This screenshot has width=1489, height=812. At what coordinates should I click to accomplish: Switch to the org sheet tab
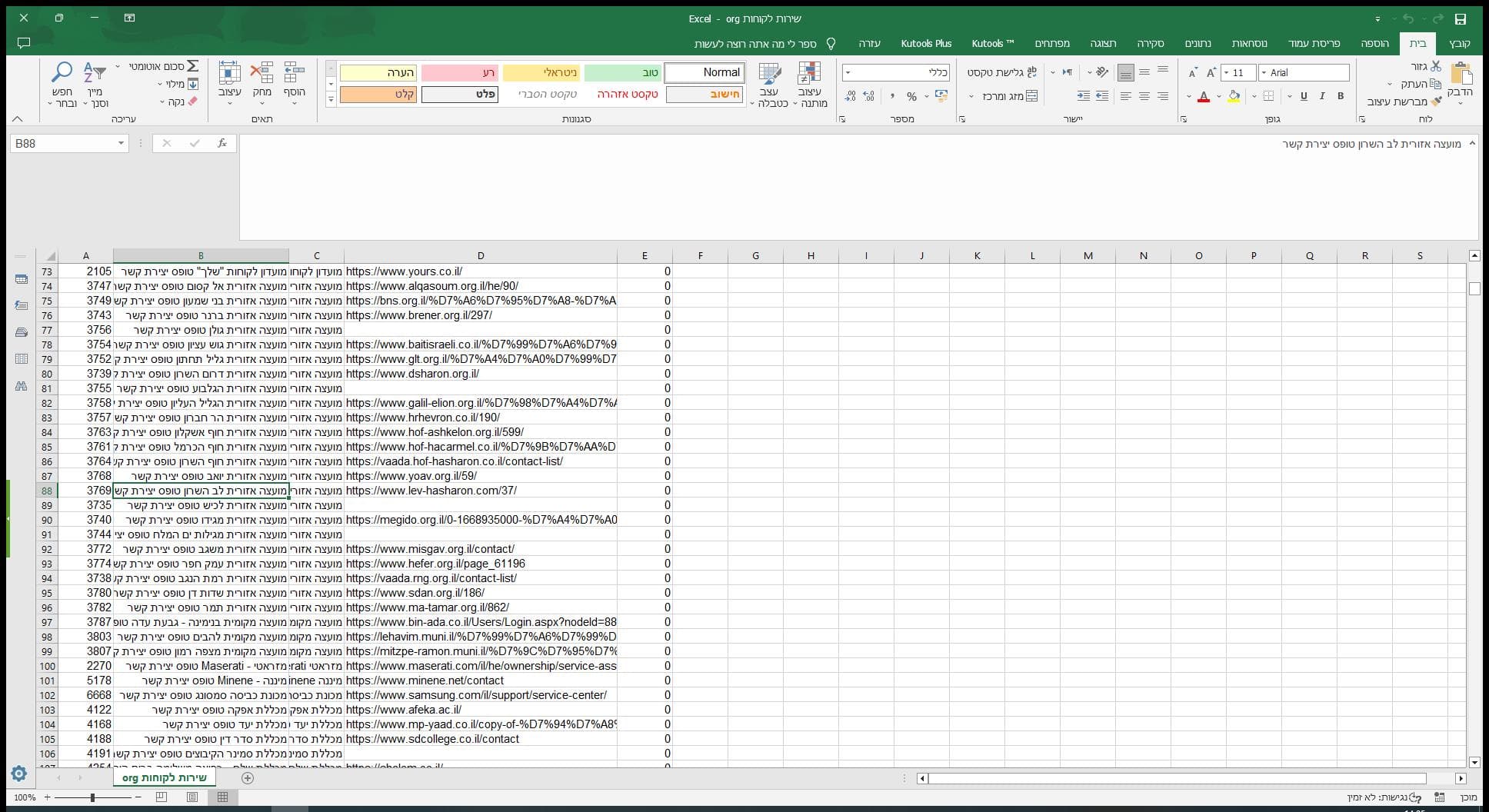(x=164, y=777)
